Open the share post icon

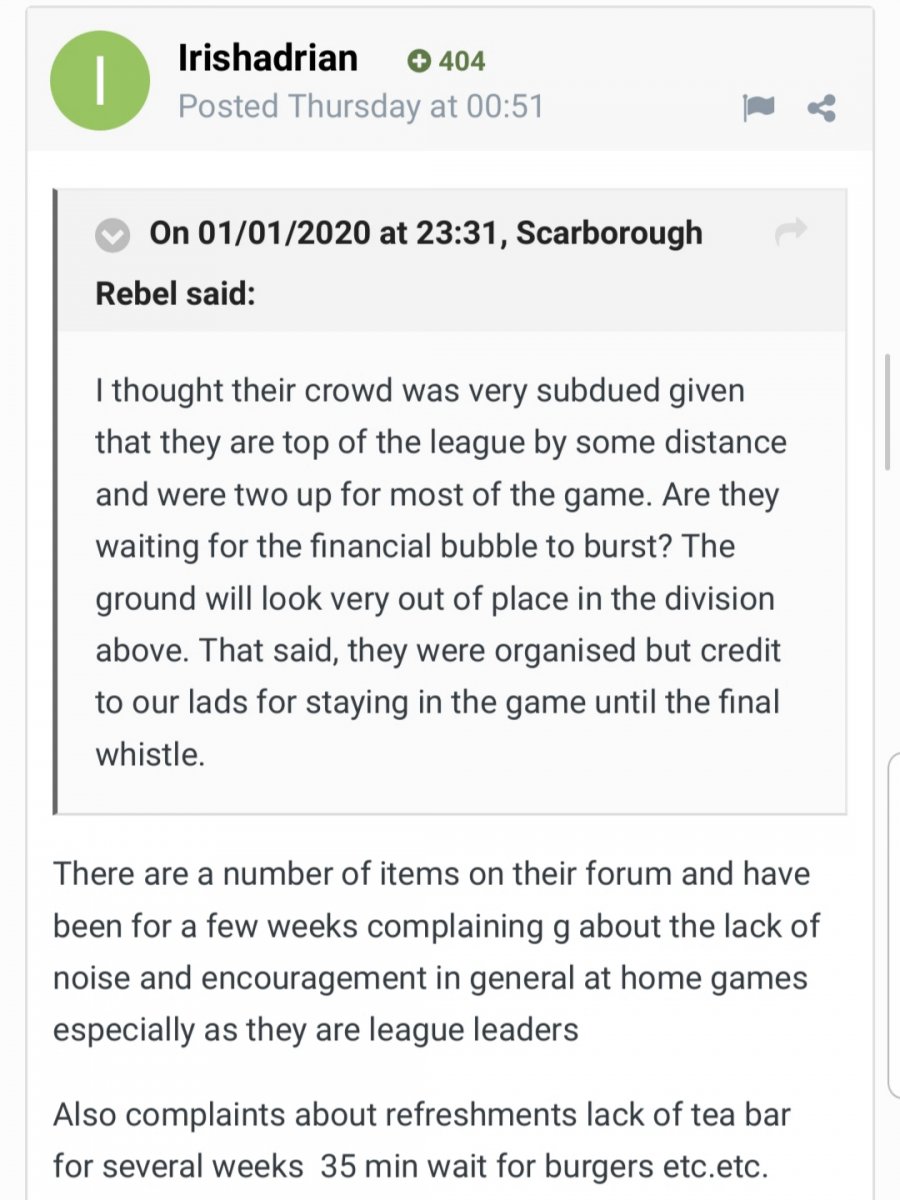click(821, 108)
